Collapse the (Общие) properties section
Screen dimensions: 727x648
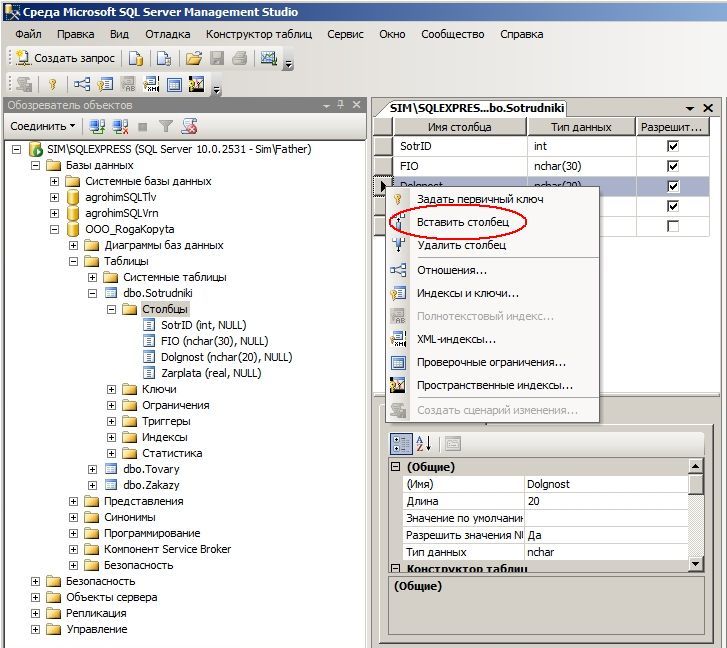395,467
